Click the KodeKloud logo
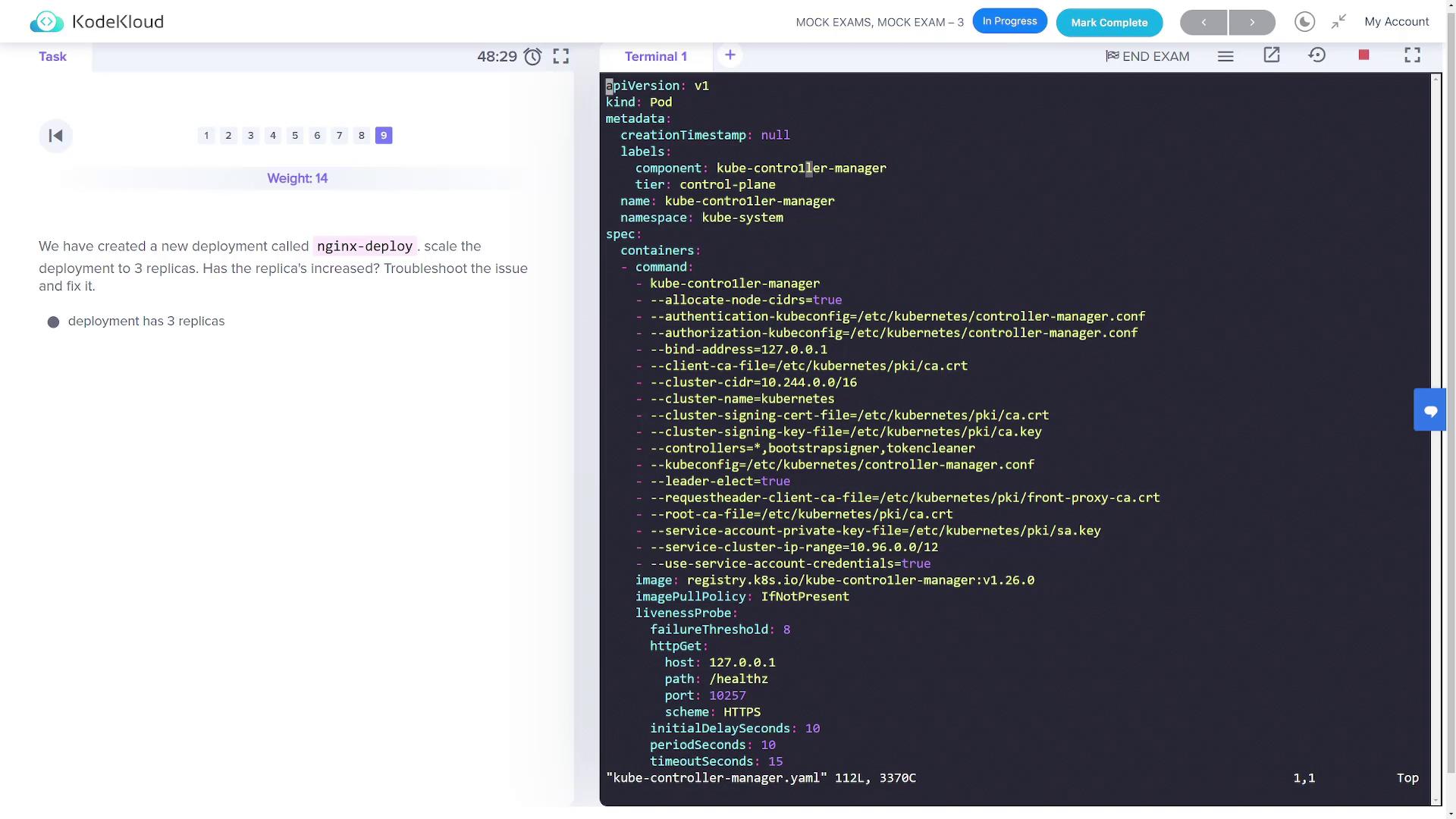 [96, 22]
